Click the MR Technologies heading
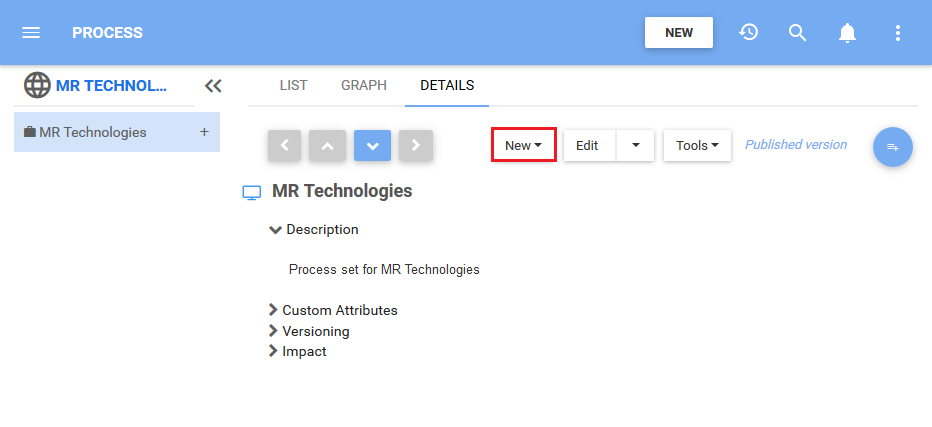 tap(342, 191)
